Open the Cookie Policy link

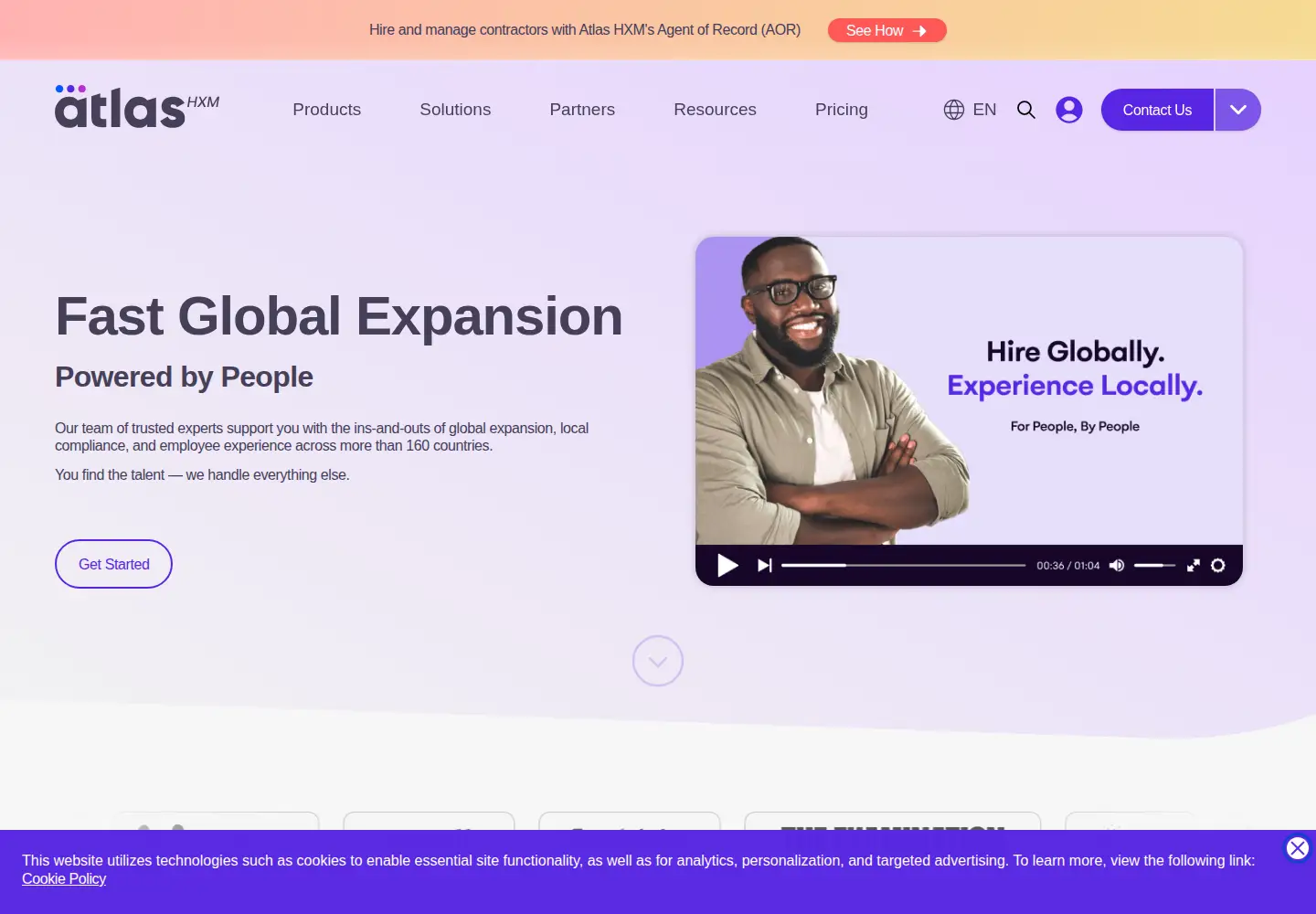(64, 878)
